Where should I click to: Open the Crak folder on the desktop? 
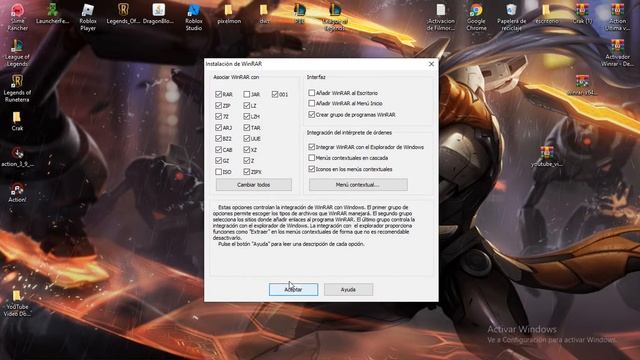coord(17,121)
